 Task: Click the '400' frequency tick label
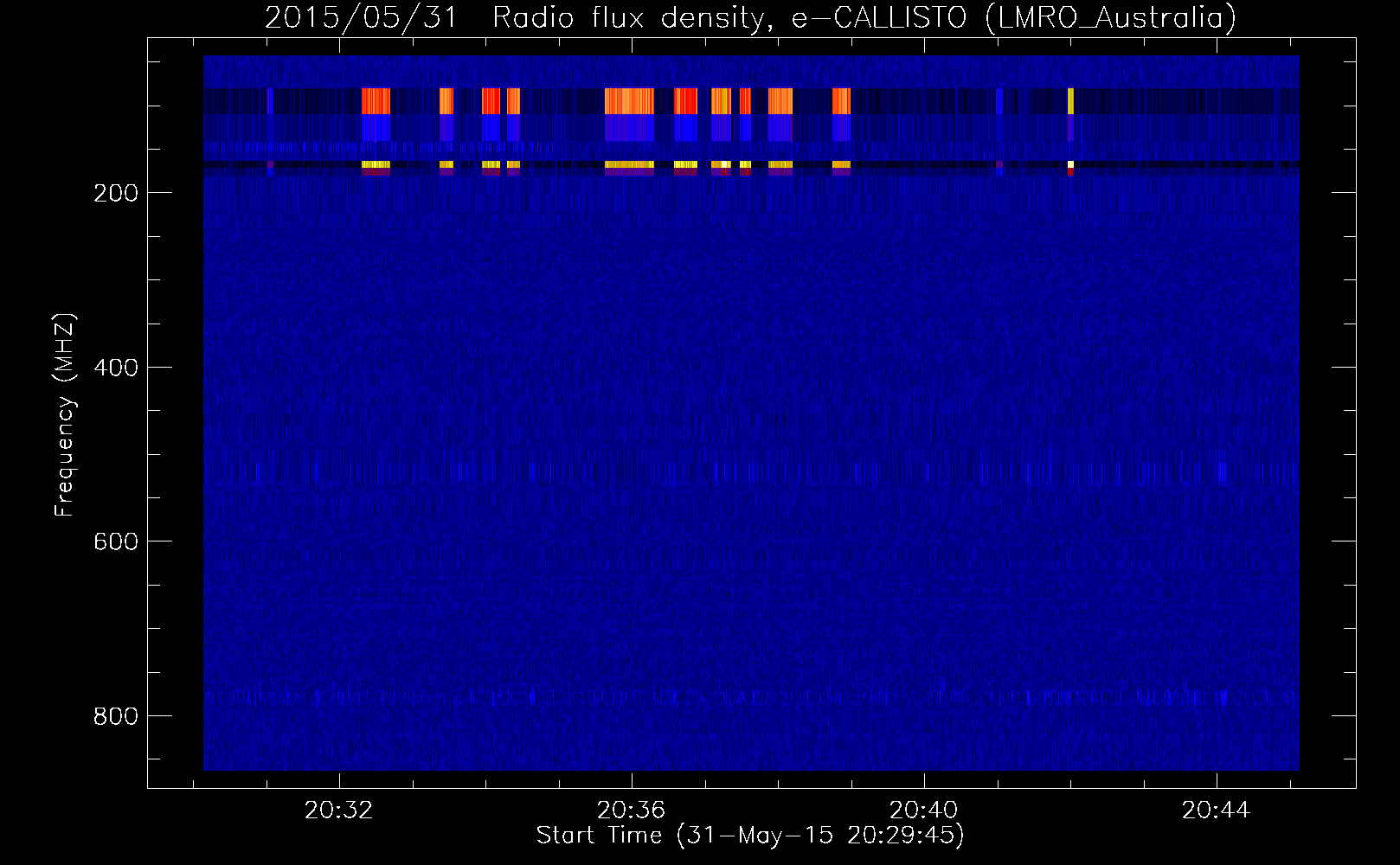[x=115, y=368]
